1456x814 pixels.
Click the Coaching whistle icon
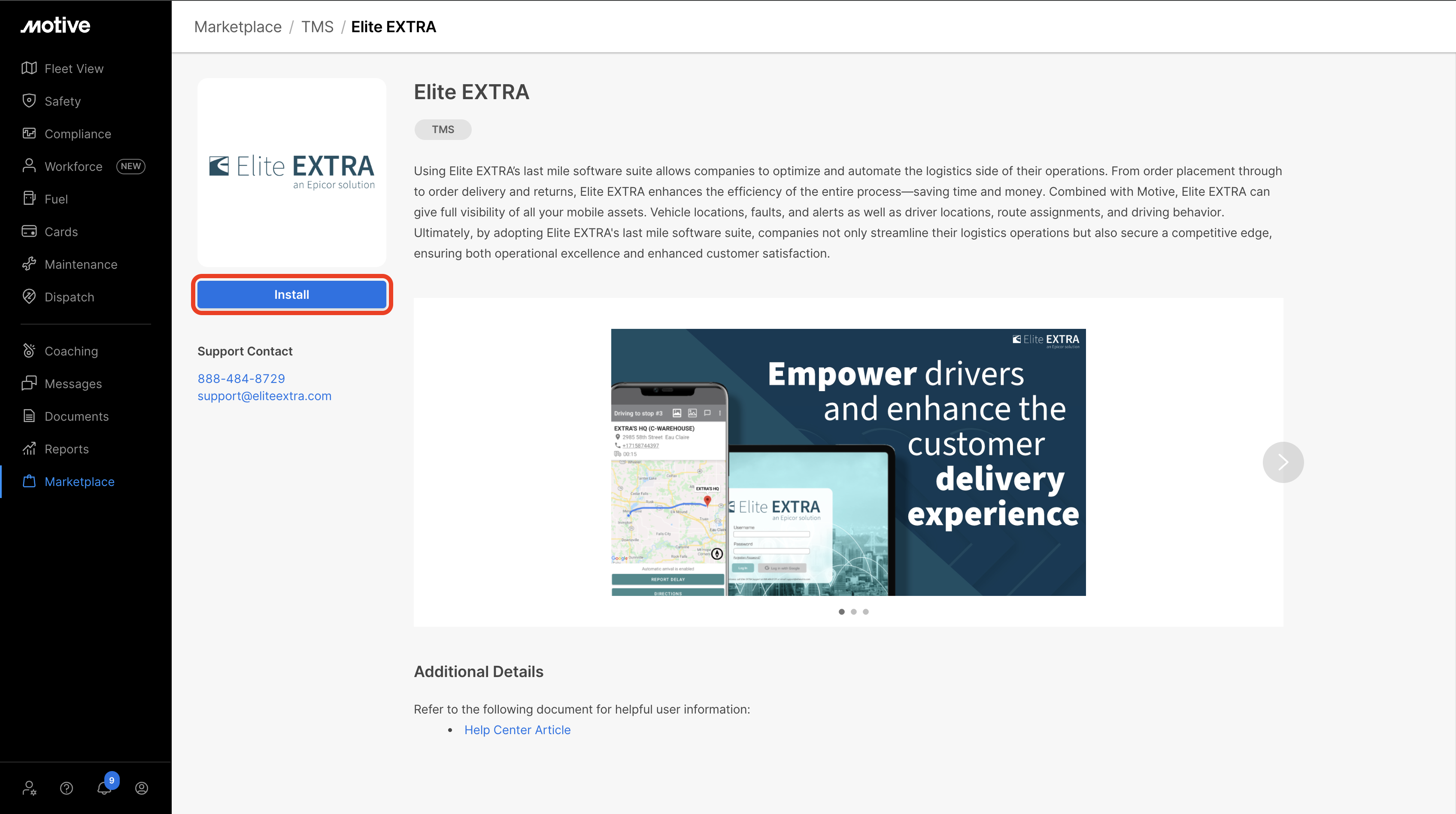(x=29, y=350)
